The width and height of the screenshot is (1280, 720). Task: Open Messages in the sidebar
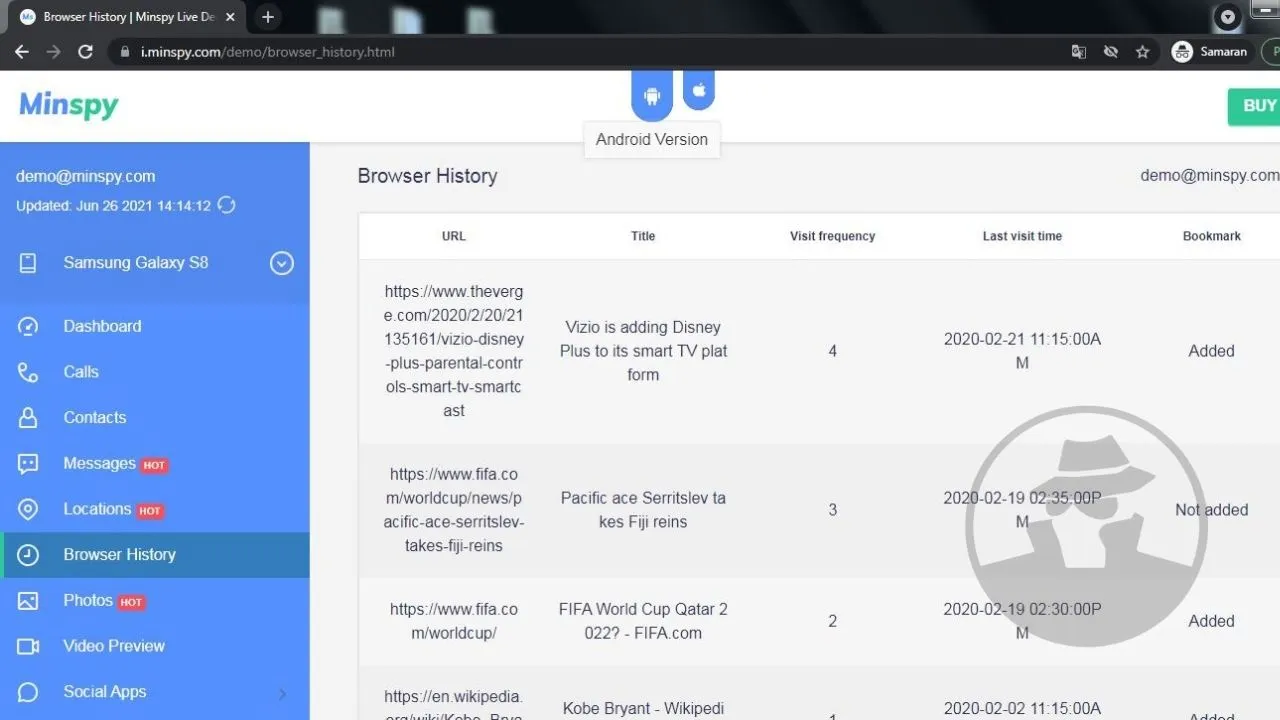(x=99, y=464)
